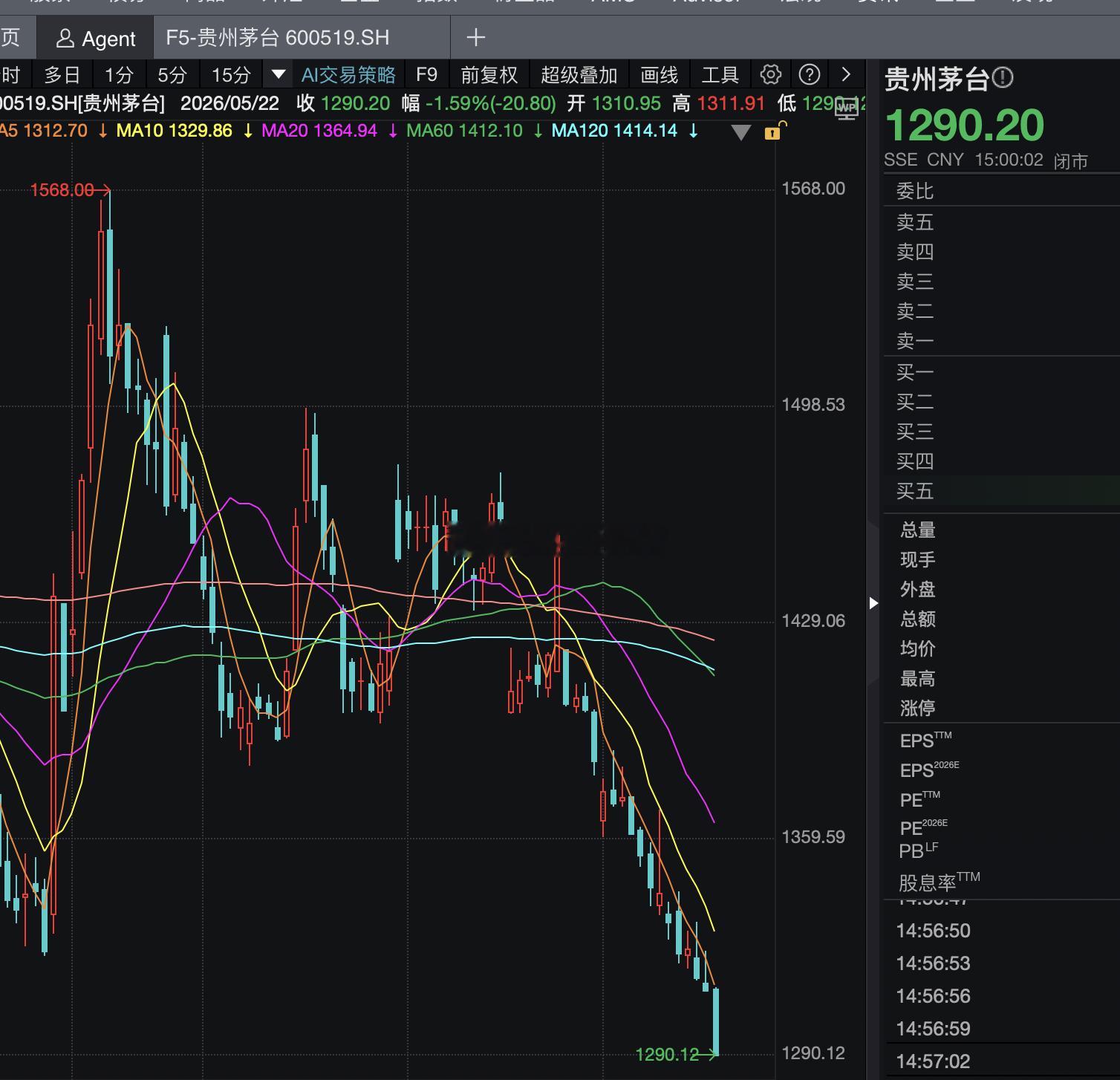This screenshot has height=1080, width=1120.
Task: Click the MA10 1329.86 indicator label
Action: pyautogui.click(x=175, y=131)
